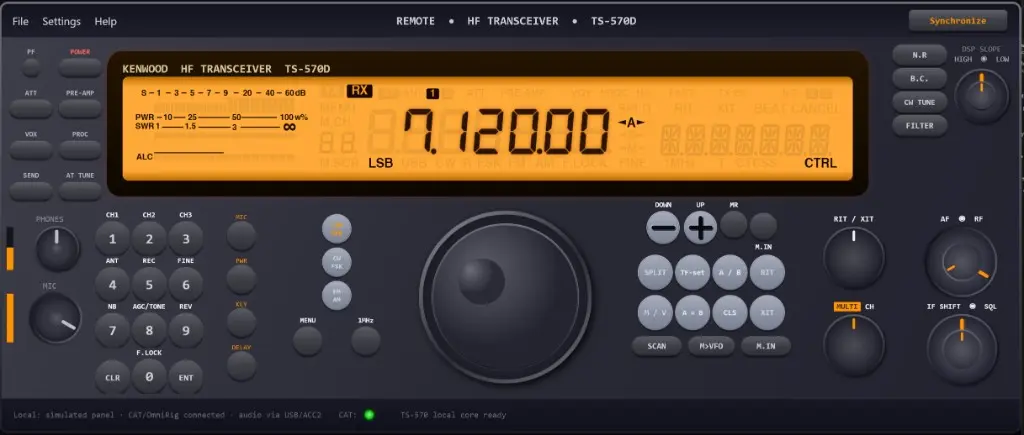
Task: Click the CLS clear button
Action: (730, 312)
